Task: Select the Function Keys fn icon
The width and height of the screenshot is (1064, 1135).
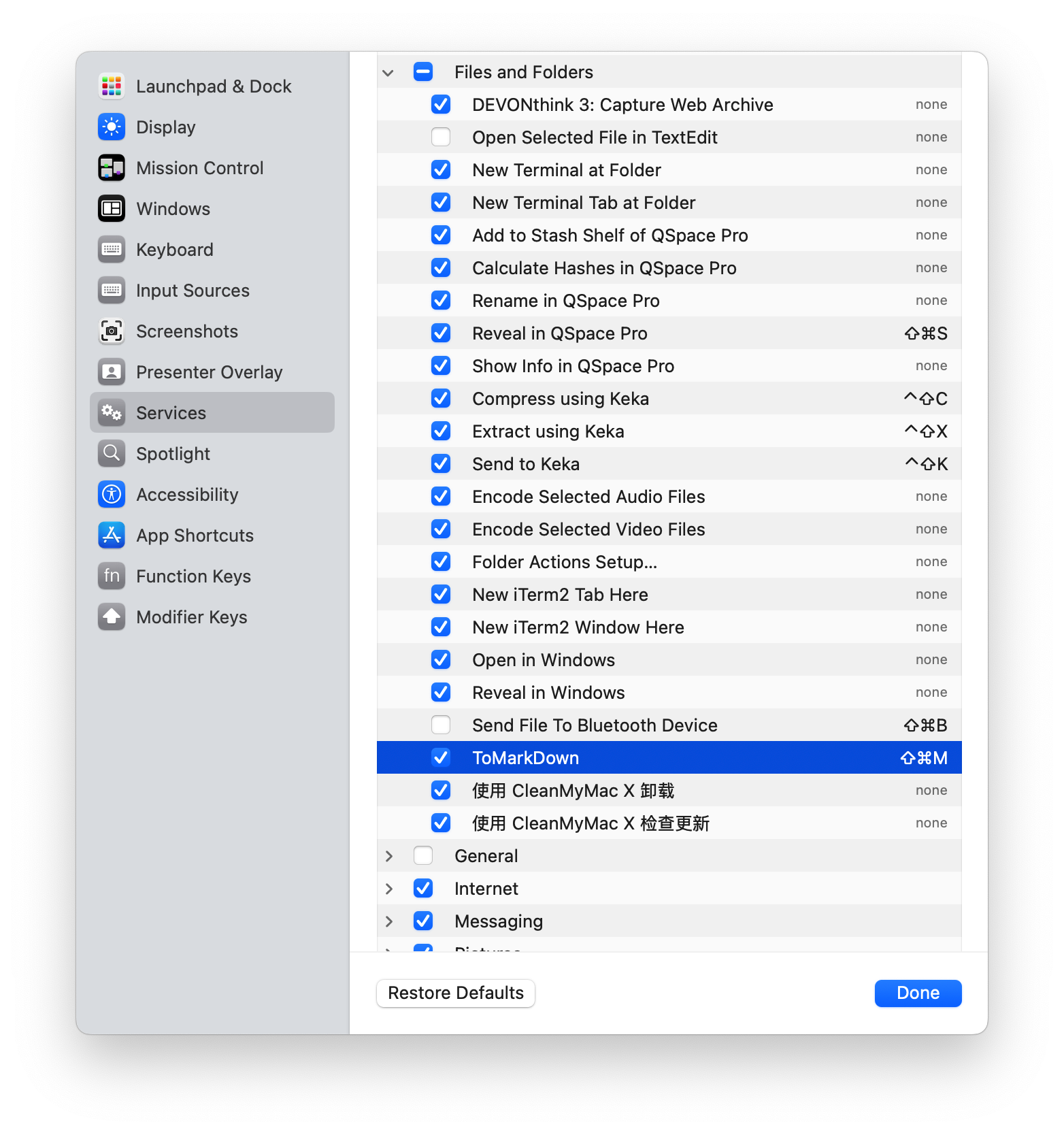Action: click(112, 576)
